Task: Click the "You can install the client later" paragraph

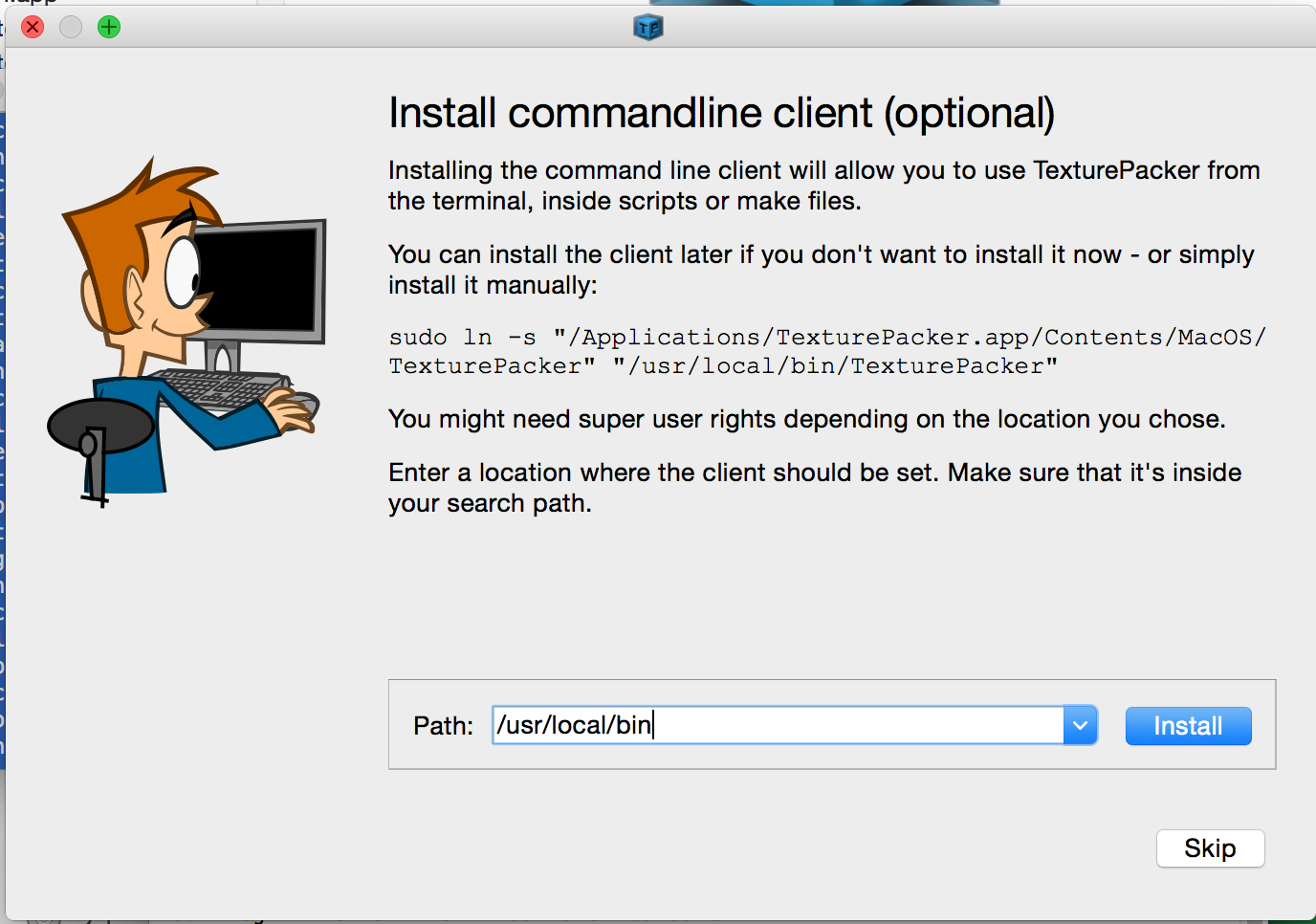Action: [x=821, y=269]
